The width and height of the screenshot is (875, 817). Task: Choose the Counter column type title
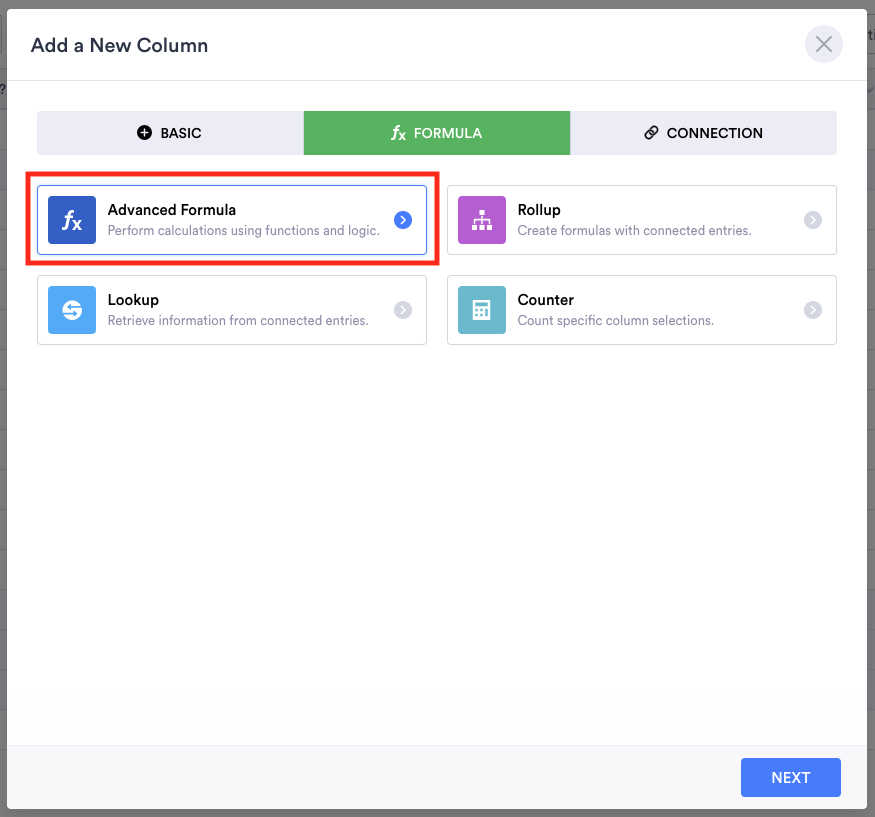coord(545,300)
